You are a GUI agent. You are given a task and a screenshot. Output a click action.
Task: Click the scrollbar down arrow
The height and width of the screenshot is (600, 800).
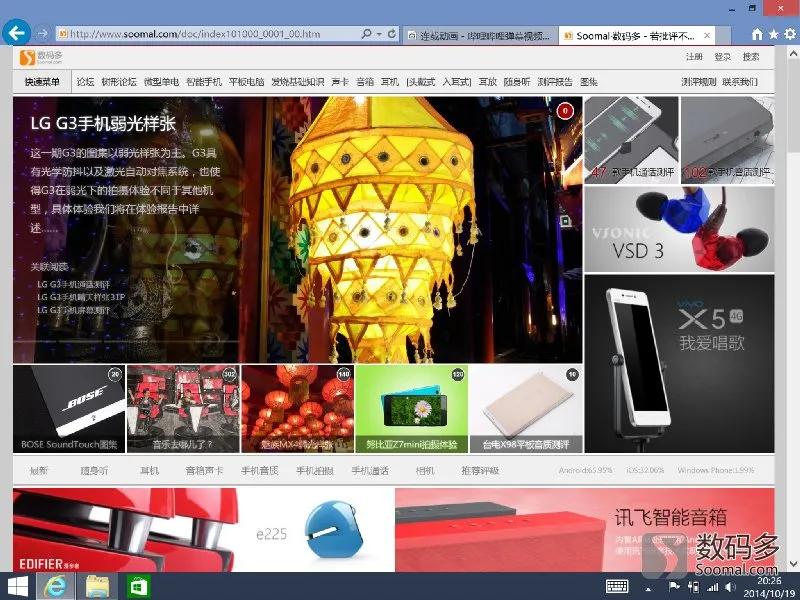click(x=793, y=564)
